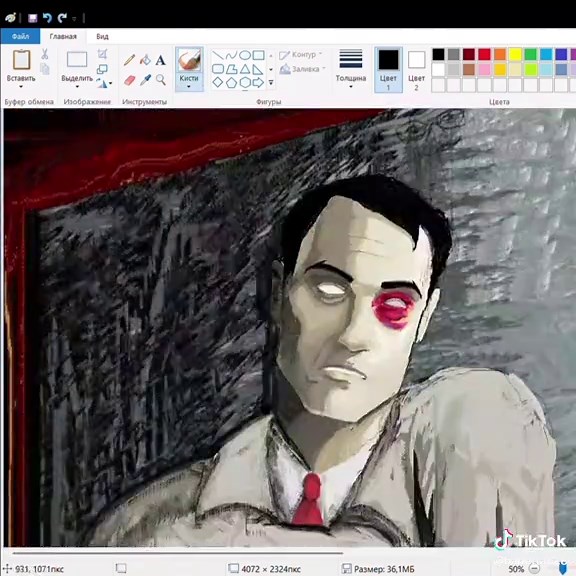The height and width of the screenshot is (576, 576).
Task: Switch to the Главная ribbon tab
Action: point(63,36)
